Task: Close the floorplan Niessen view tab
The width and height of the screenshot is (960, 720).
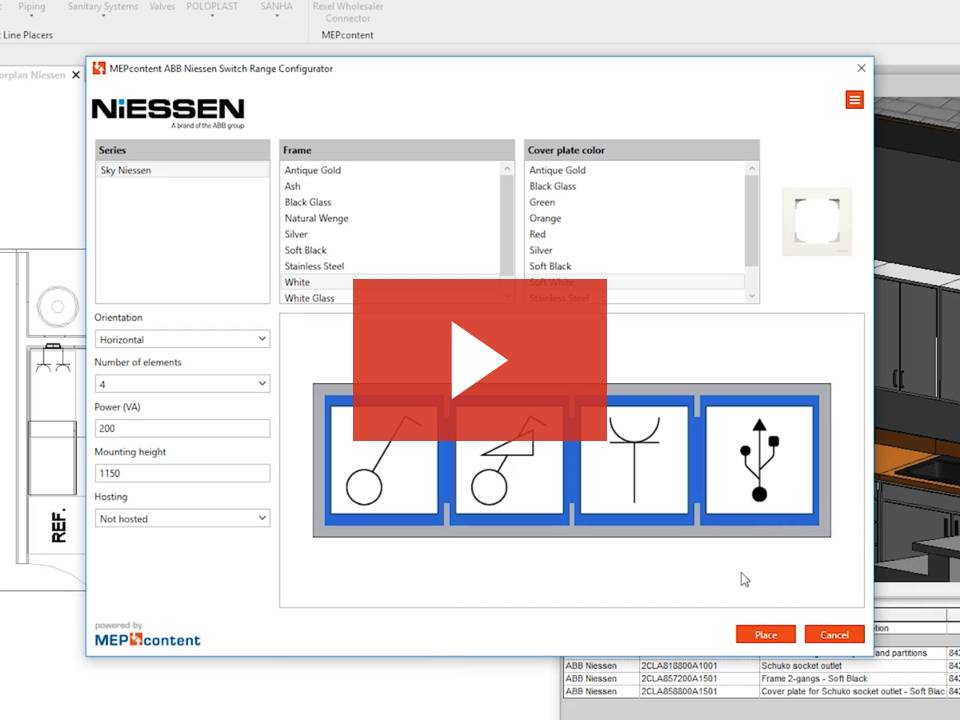Action: coord(76,75)
